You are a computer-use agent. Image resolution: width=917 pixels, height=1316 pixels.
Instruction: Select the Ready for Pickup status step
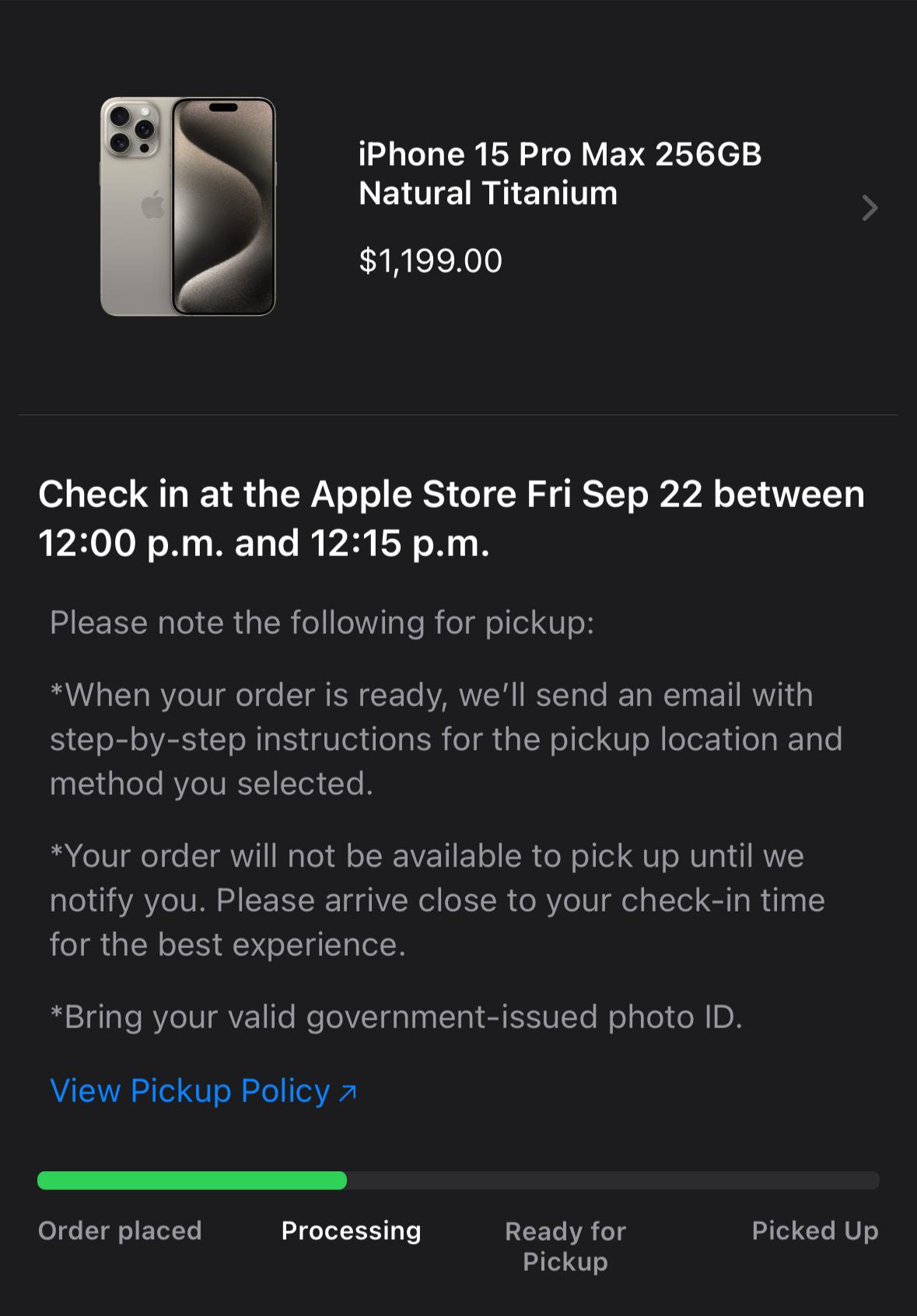(565, 1245)
